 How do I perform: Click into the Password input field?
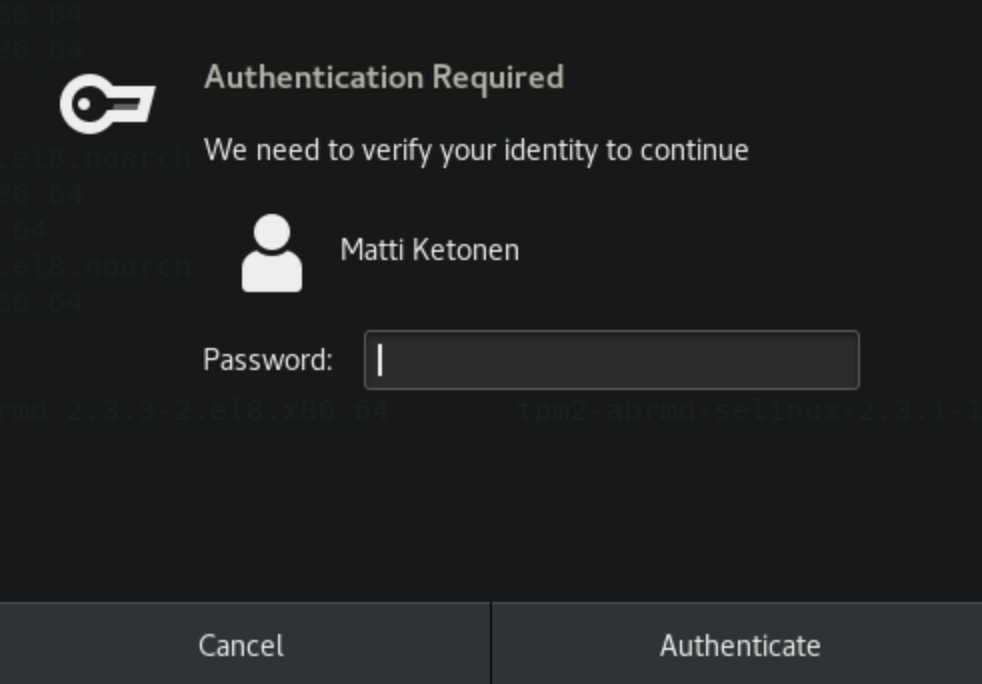611,360
